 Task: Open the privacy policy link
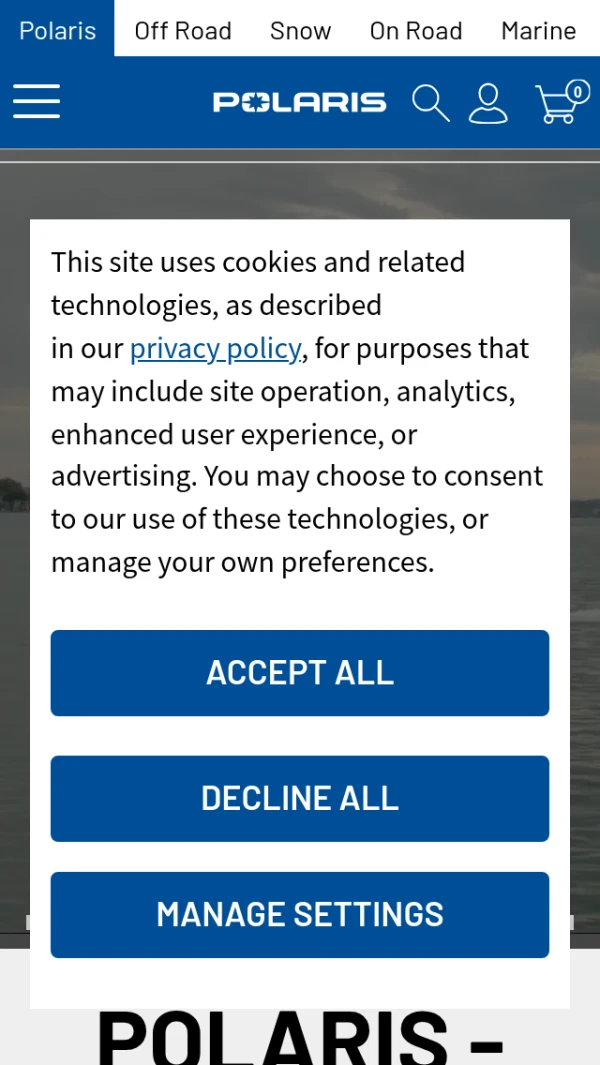[215, 348]
